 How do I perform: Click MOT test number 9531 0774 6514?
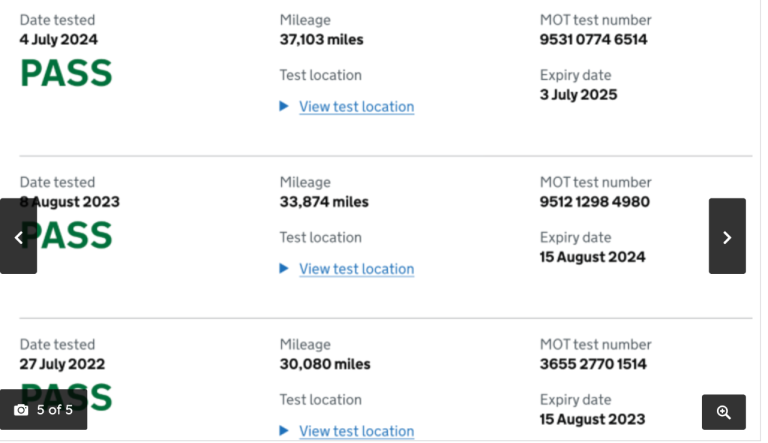[x=593, y=40]
